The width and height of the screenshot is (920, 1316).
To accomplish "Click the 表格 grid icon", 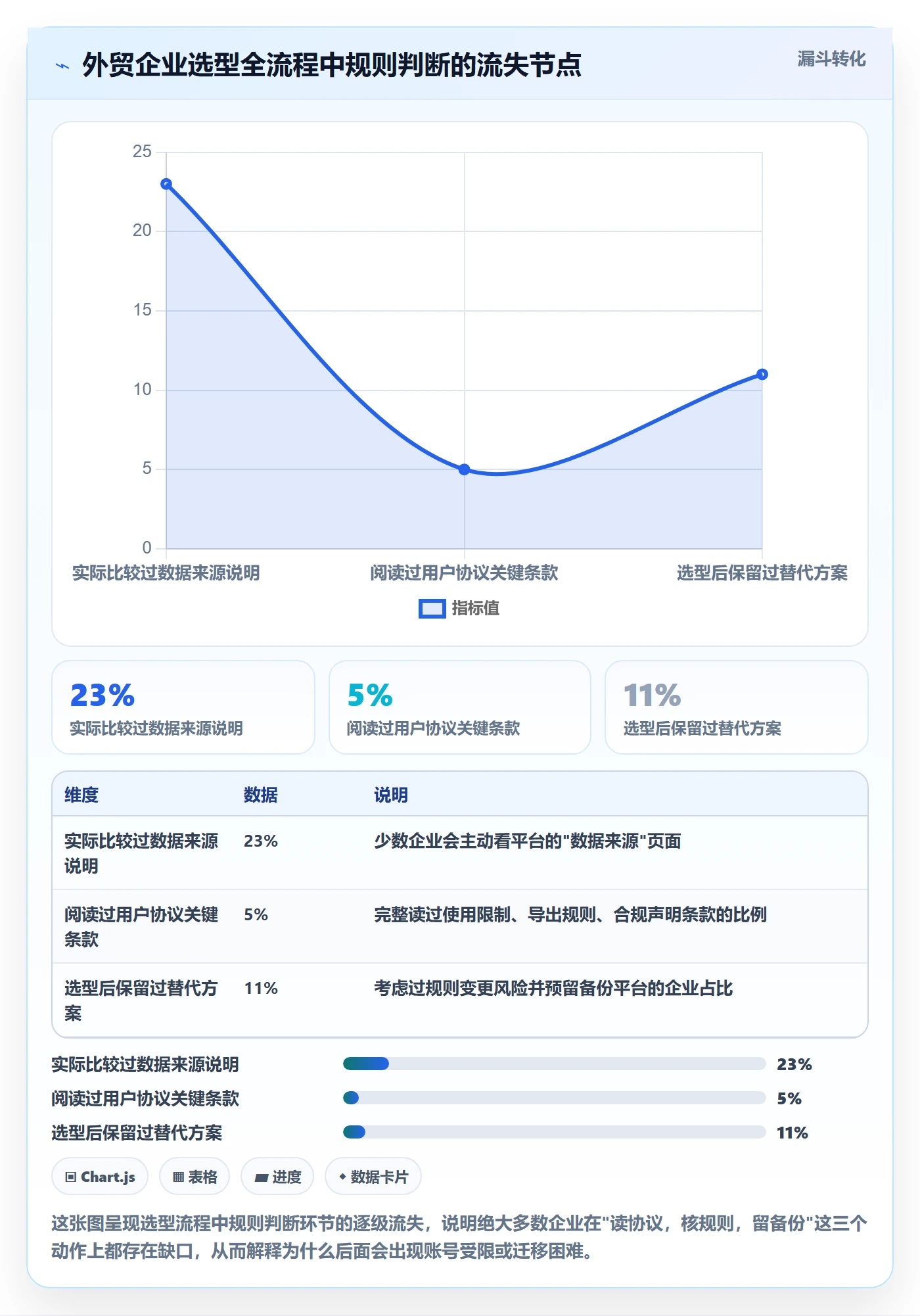I will point(179,1177).
